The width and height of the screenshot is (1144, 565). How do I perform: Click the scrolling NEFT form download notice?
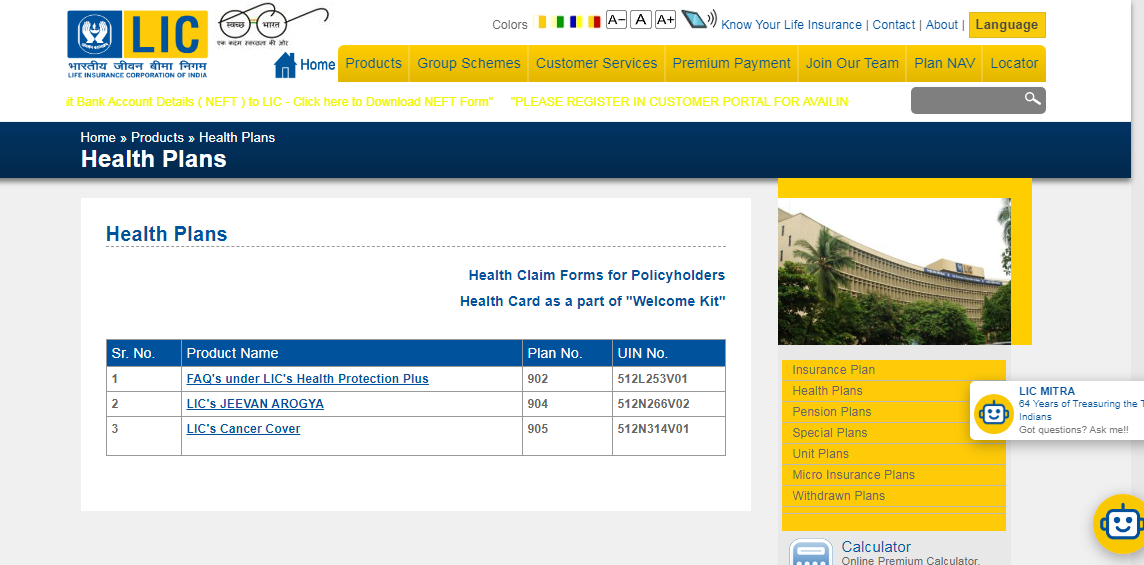click(279, 101)
